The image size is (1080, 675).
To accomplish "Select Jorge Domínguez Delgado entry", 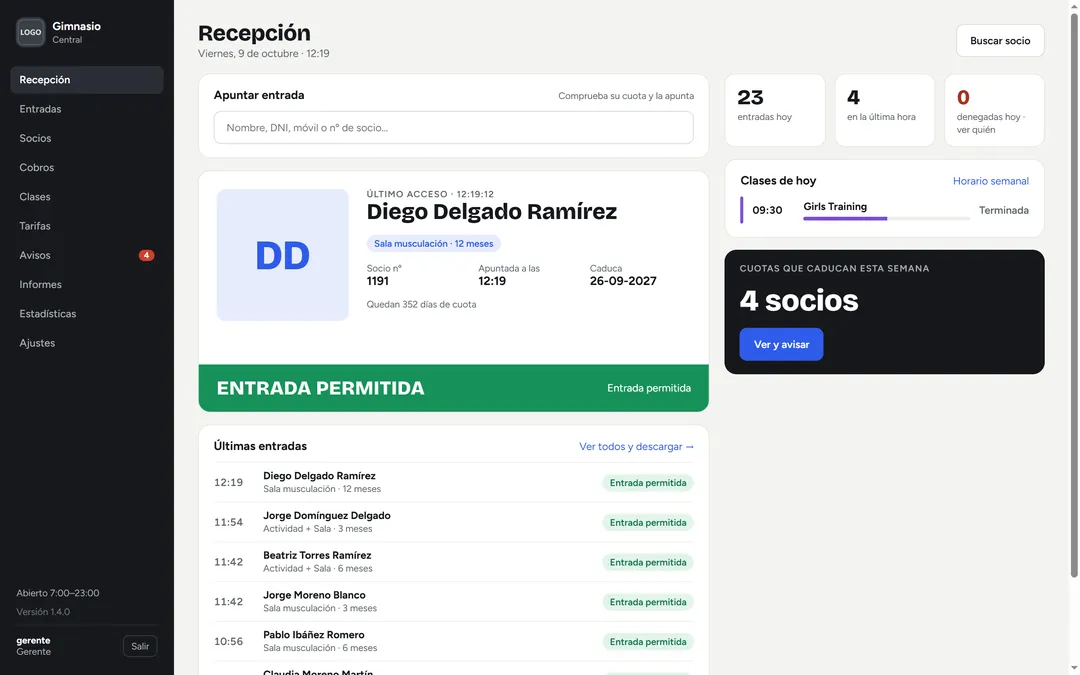I will tap(453, 522).
